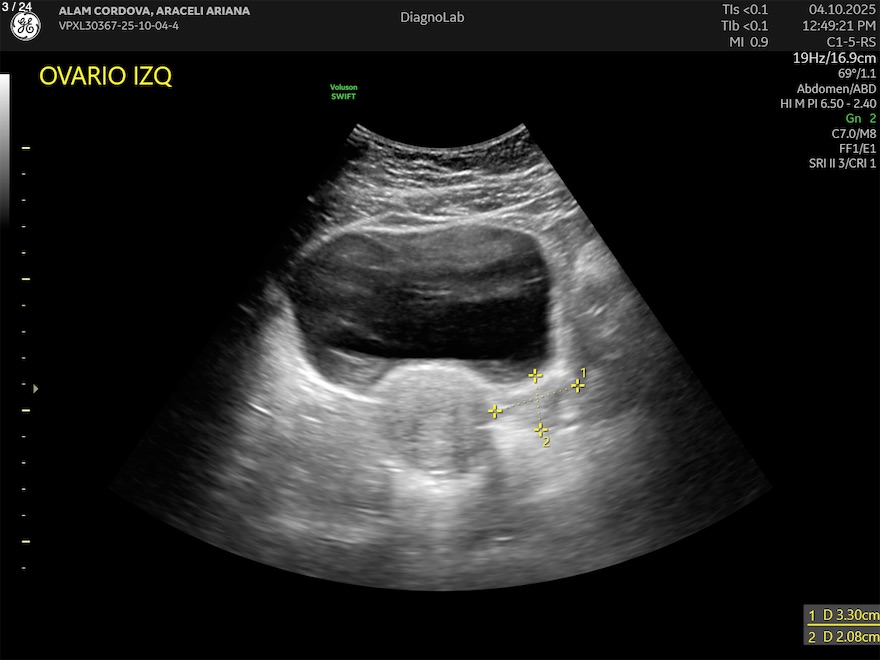Click the bottom caliper cross of measurement 2
Screen dimensions: 880x660
541,430
